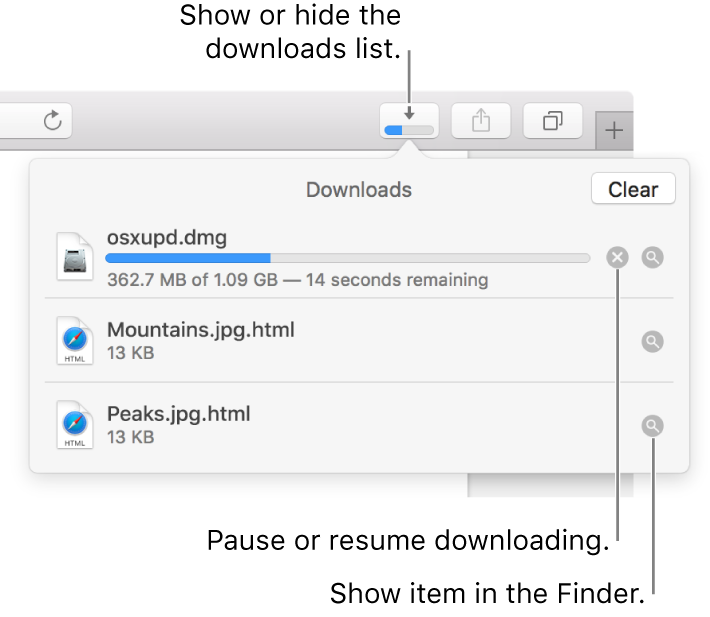Show all tabs overview button
Viewport: 710px width, 617px height.
[552, 122]
